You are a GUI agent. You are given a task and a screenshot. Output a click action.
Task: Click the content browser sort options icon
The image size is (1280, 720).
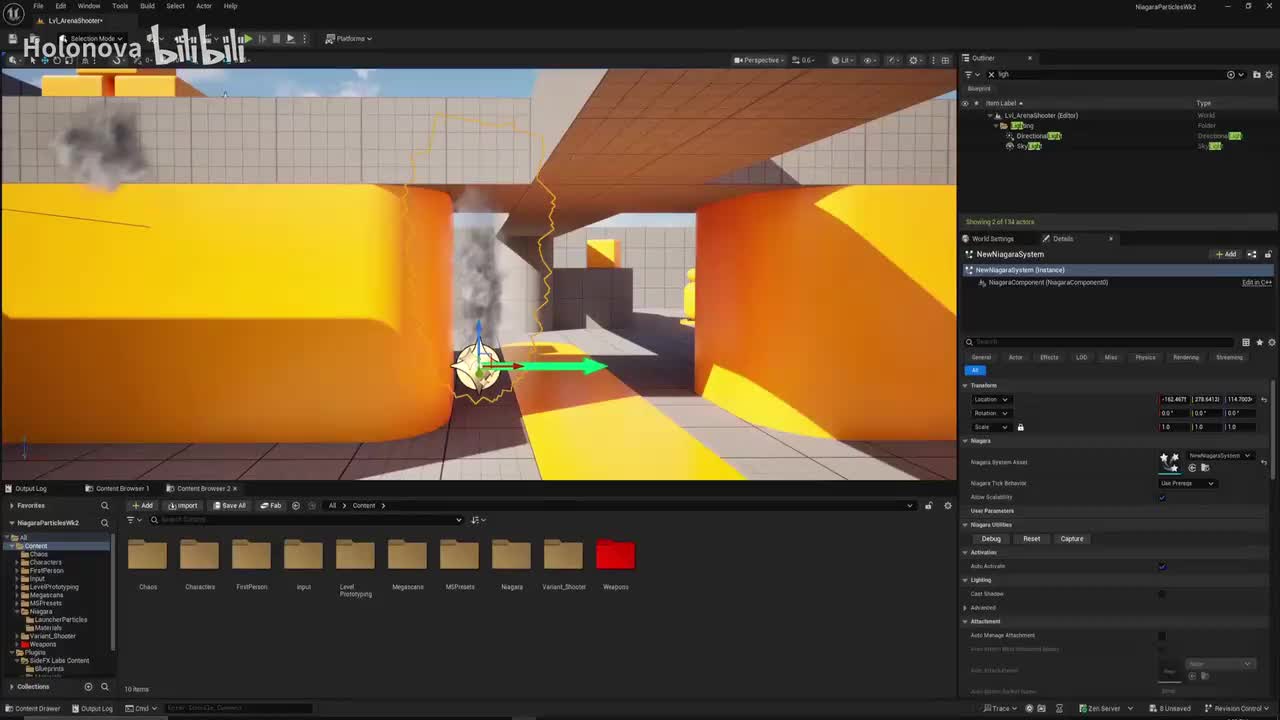(x=478, y=520)
